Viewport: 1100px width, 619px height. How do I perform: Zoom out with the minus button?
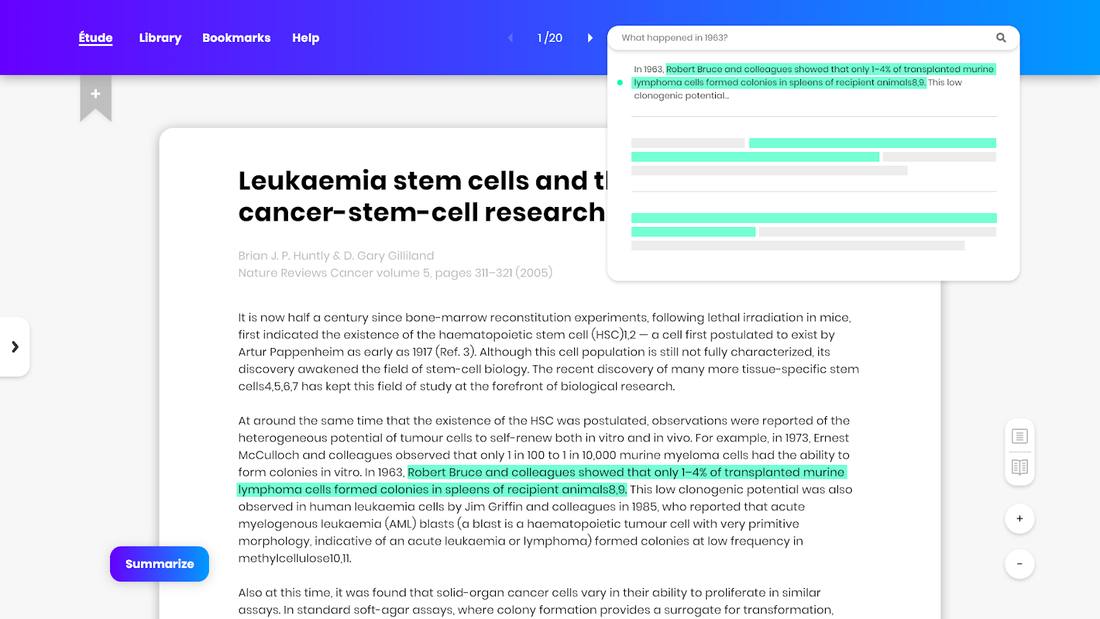click(x=1019, y=564)
